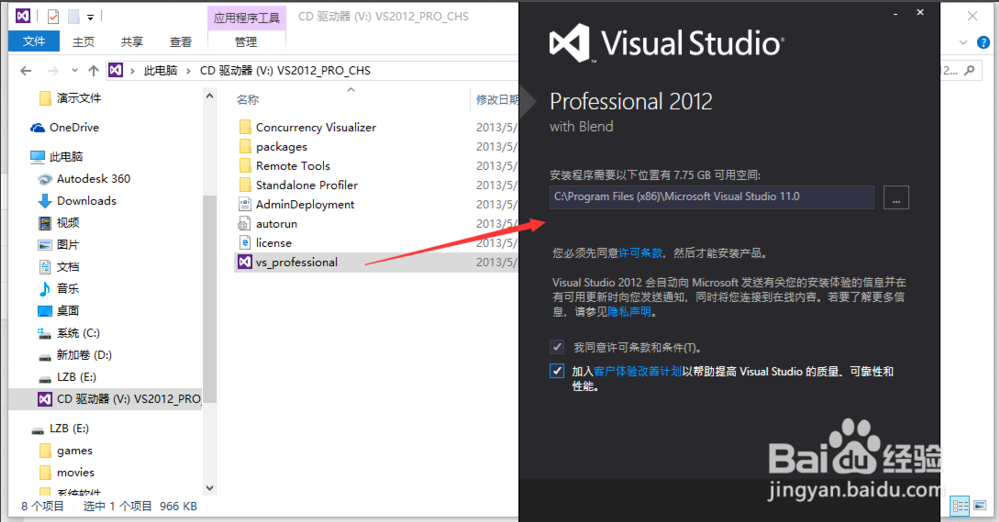Select 此电脑 in navigation pane
This screenshot has height=522, width=999.
(66, 156)
